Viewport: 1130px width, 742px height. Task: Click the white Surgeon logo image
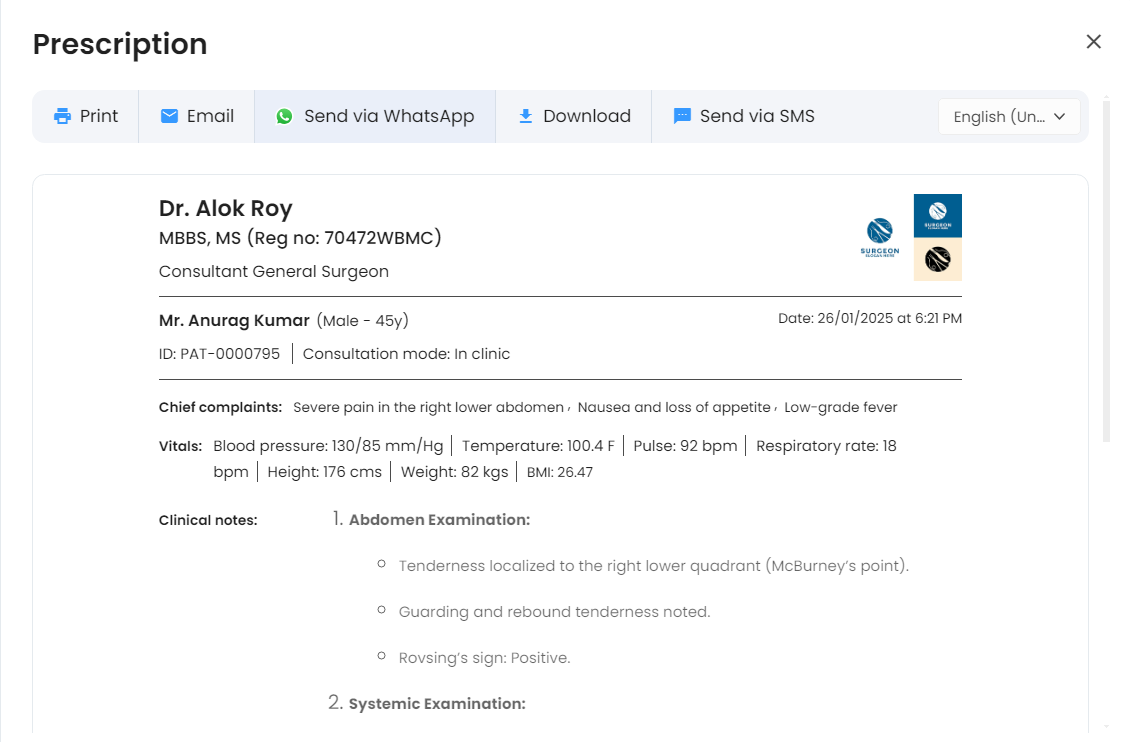pos(880,238)
